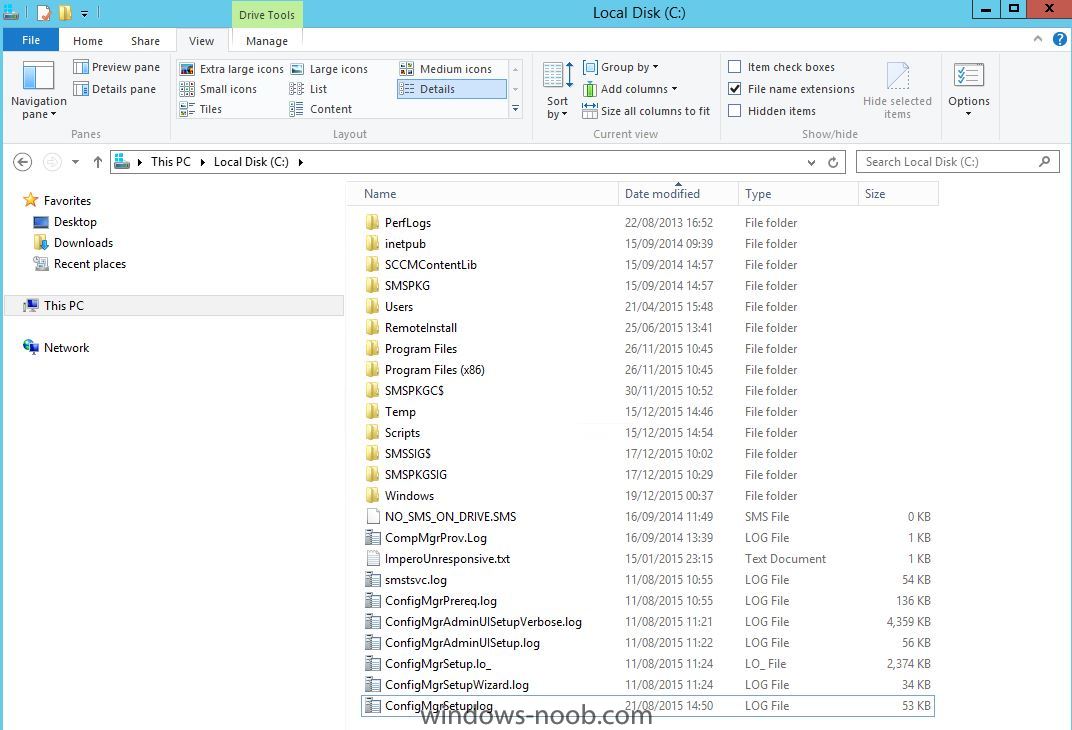Switch layout to Small icons
Viewport: 1072px width, 730px height.
(x=218, y=89)
